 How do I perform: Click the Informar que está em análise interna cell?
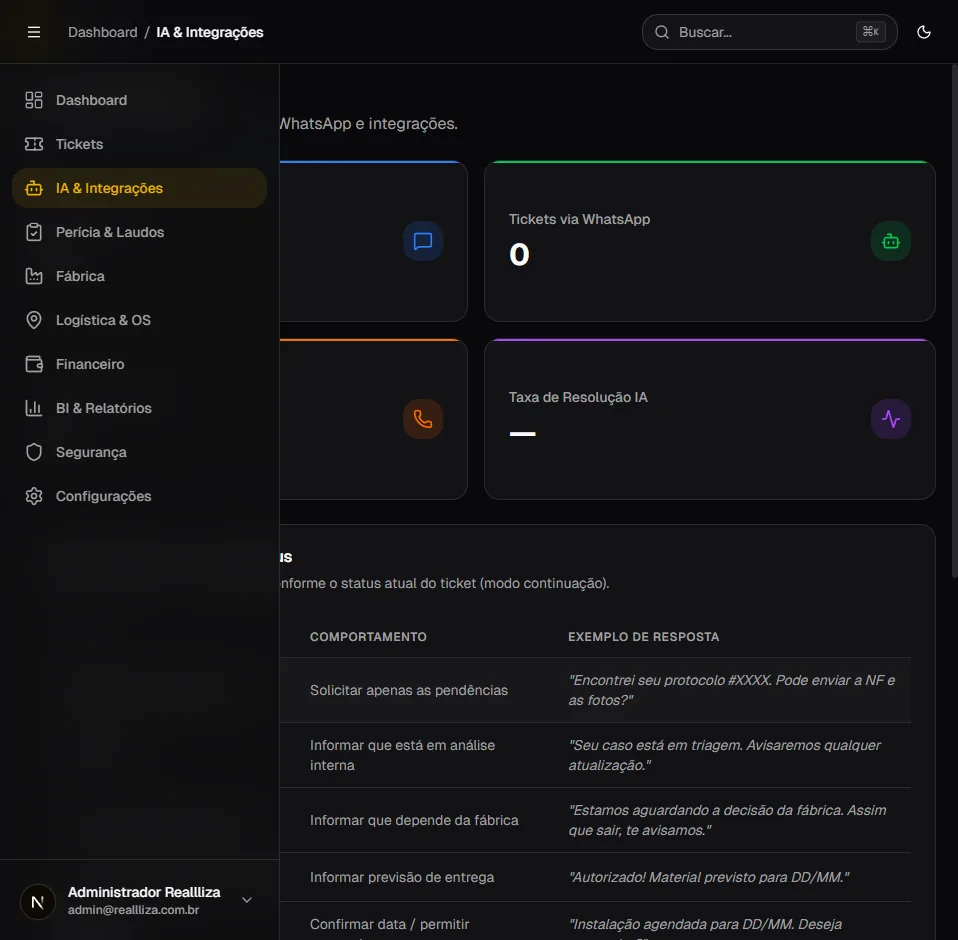click(x=403, y=755)
